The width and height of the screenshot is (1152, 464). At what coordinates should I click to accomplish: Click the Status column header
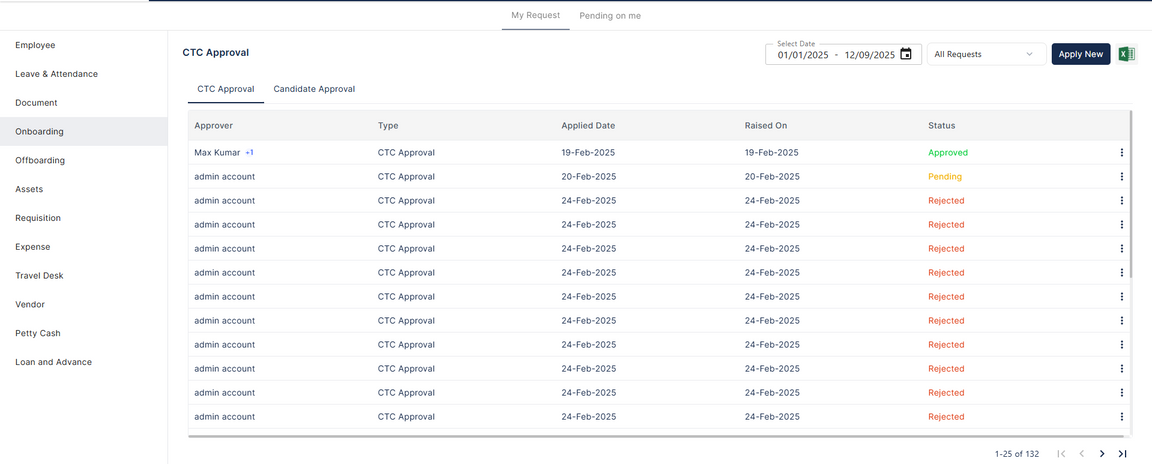pyautogui.click(x=941, y=126)
